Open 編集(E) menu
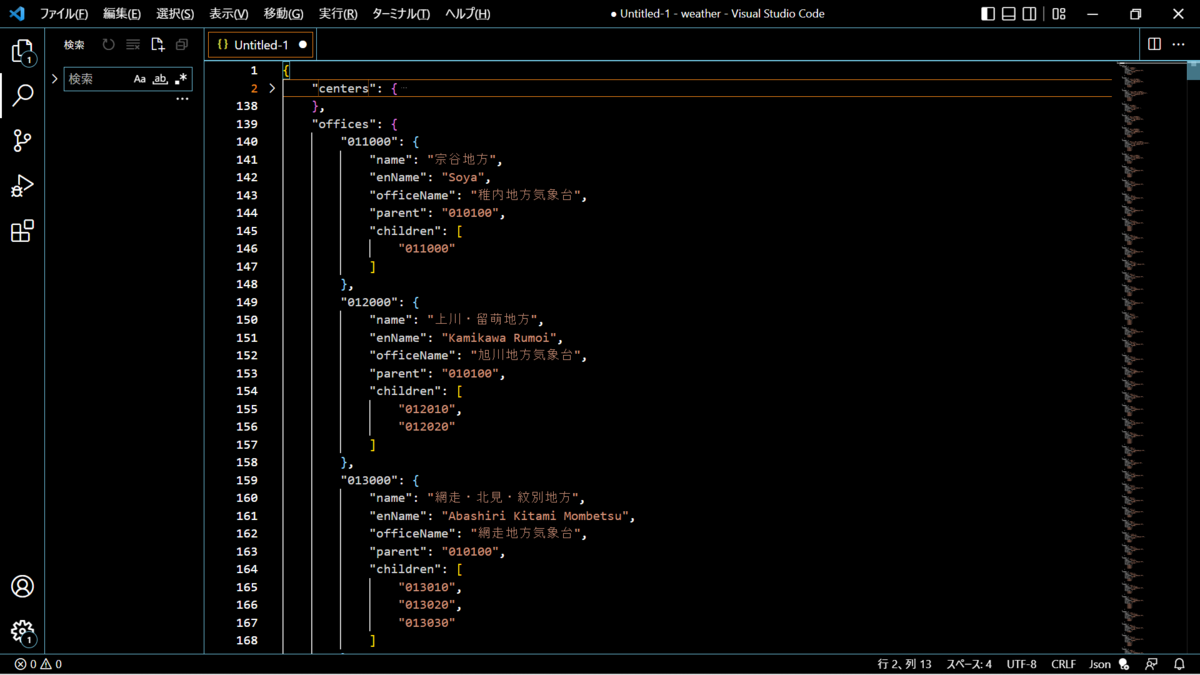The height and width of the screenshot is (675, 1200). click(x=122, y=14)
